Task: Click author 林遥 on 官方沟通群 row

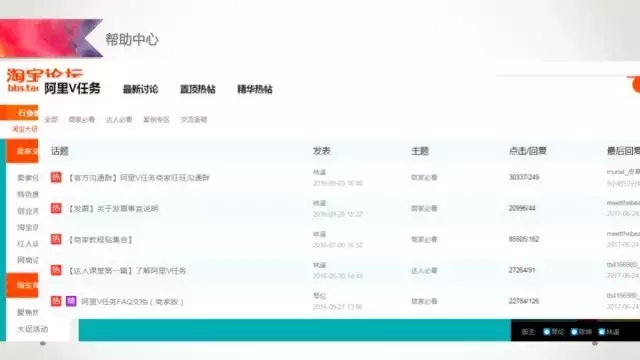Action: 320,172
